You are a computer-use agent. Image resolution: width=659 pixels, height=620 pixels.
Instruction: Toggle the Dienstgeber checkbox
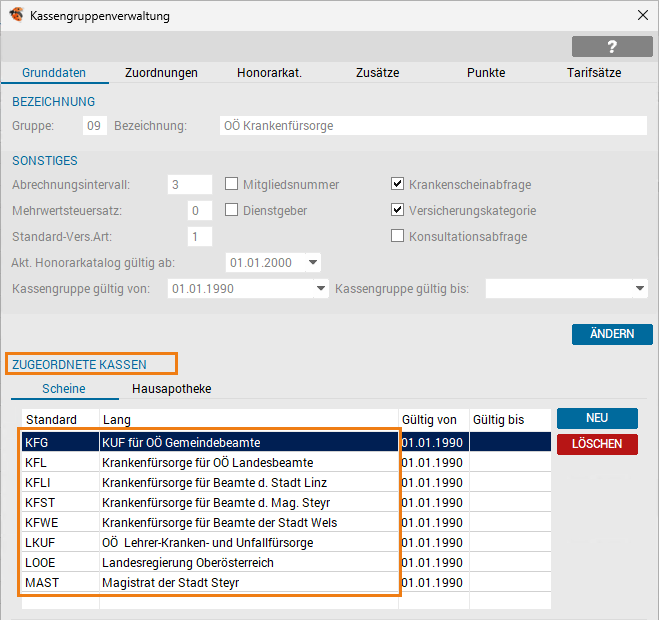tap(232, 210)
